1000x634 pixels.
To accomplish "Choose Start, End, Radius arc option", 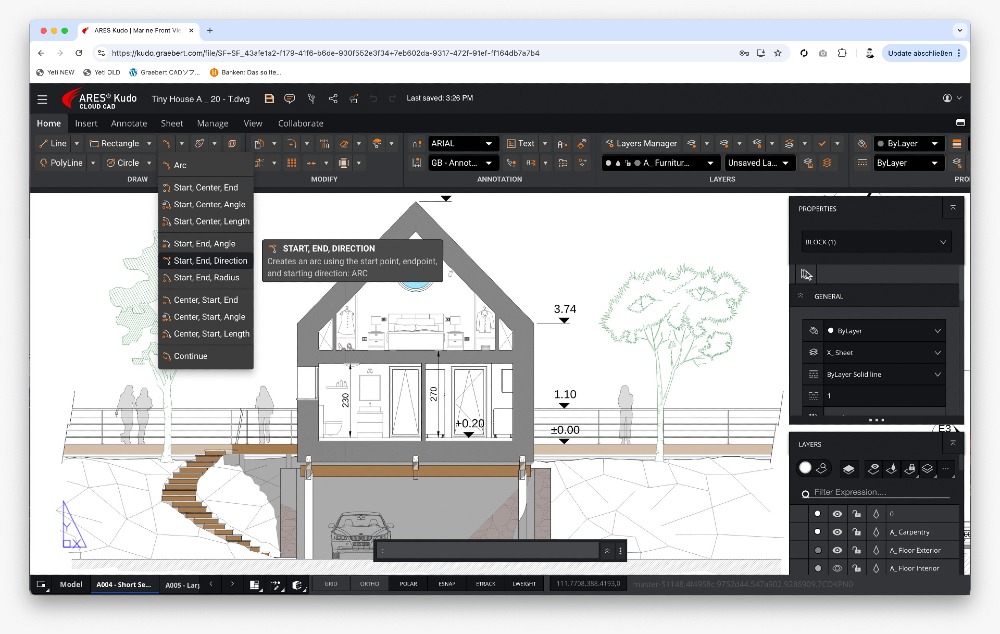I will tap(205, 277).
